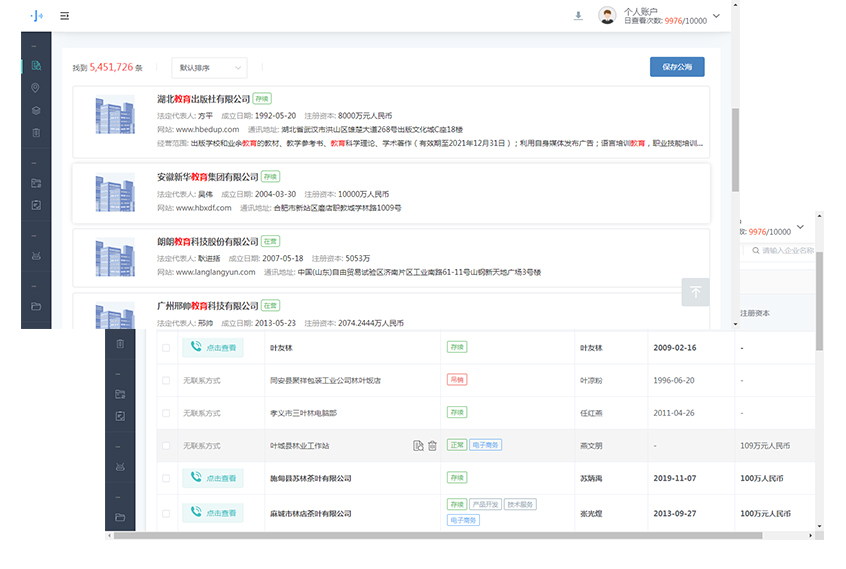This screenshot has width=846, height=569.
Task: Expand the 个人账户 account dropdown arrow
Action: tap(716, 15)
